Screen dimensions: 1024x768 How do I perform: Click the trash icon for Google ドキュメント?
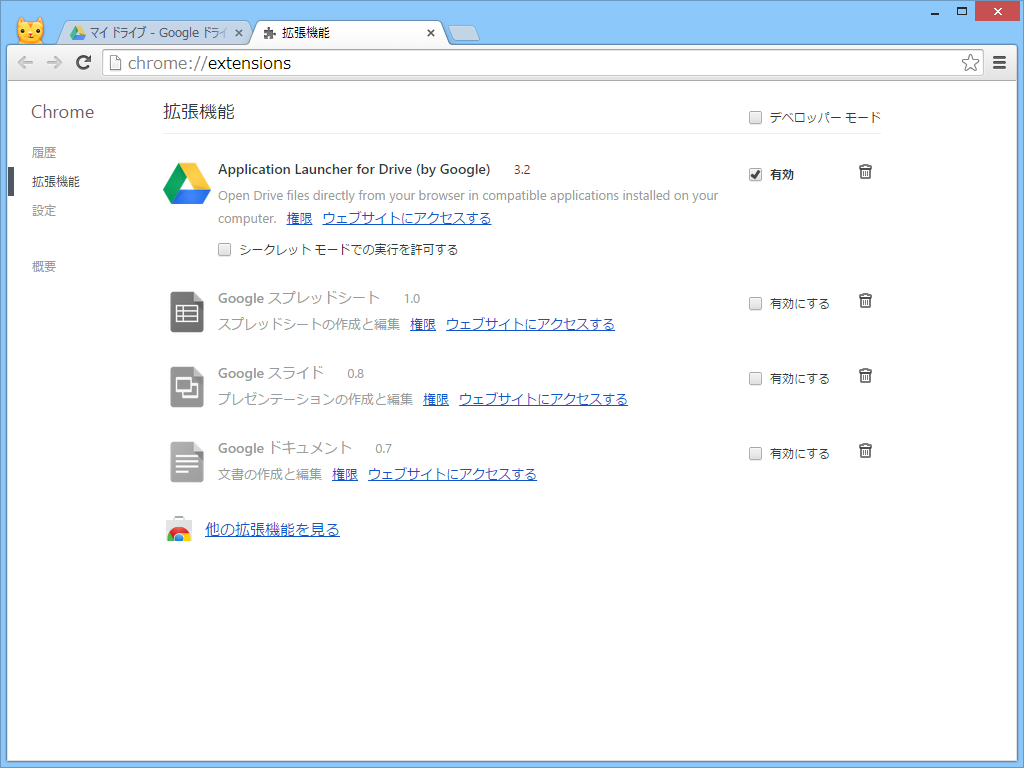click(865, 451)
